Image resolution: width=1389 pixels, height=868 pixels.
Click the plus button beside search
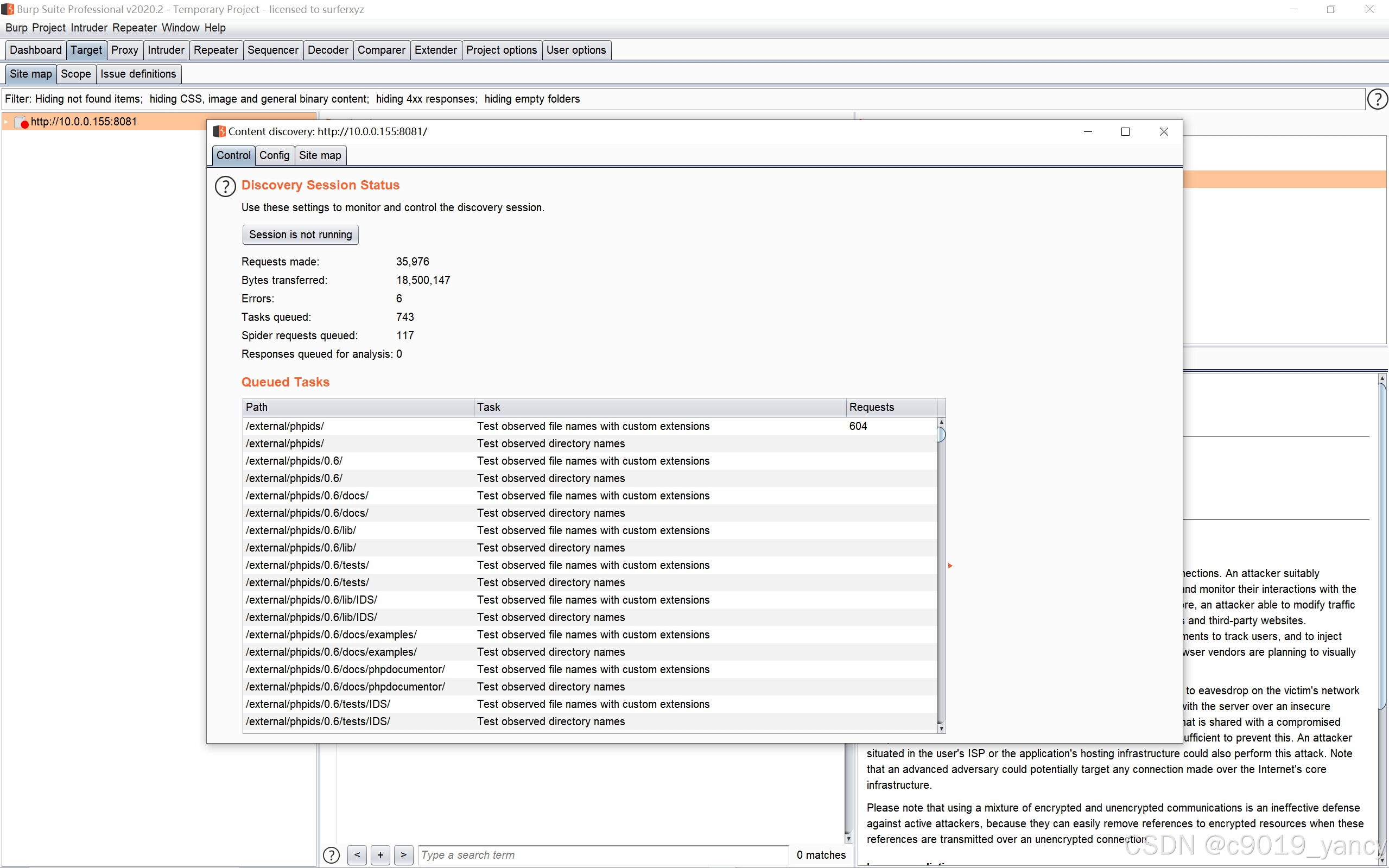tap(380, 855)
